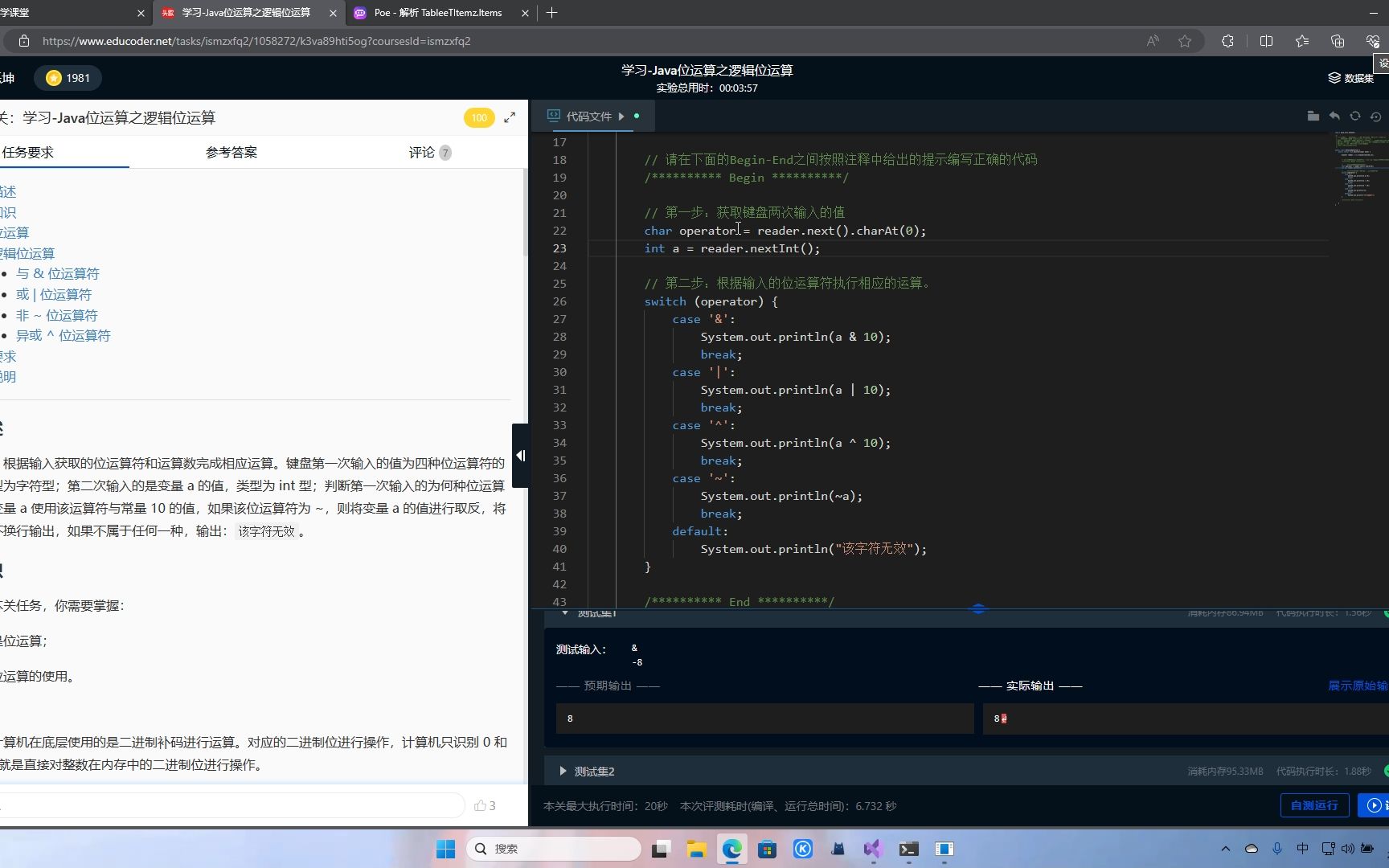Switch to 任务要求 tab
Screen dimensions: 1389x868
pos(27,152)
